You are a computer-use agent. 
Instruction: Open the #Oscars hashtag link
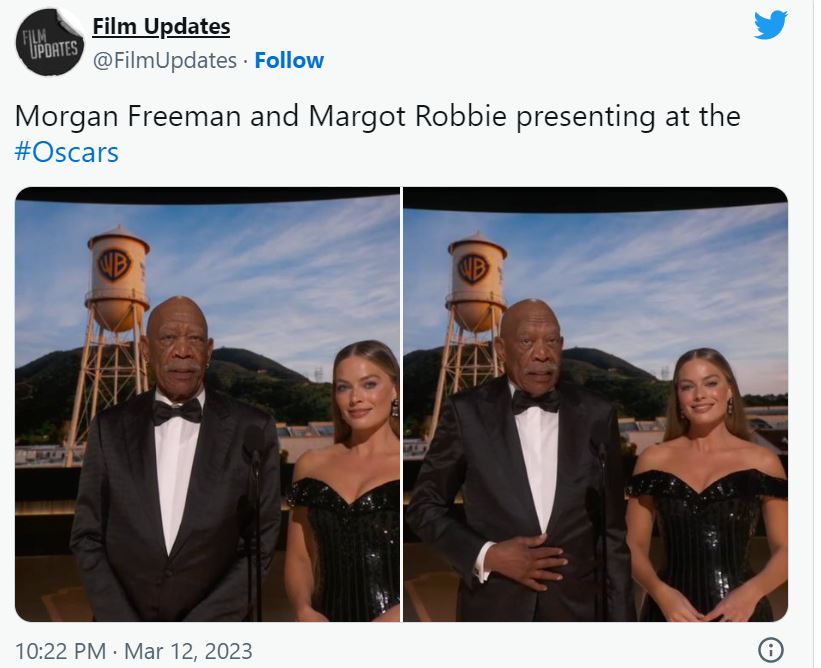coord(66,153)
